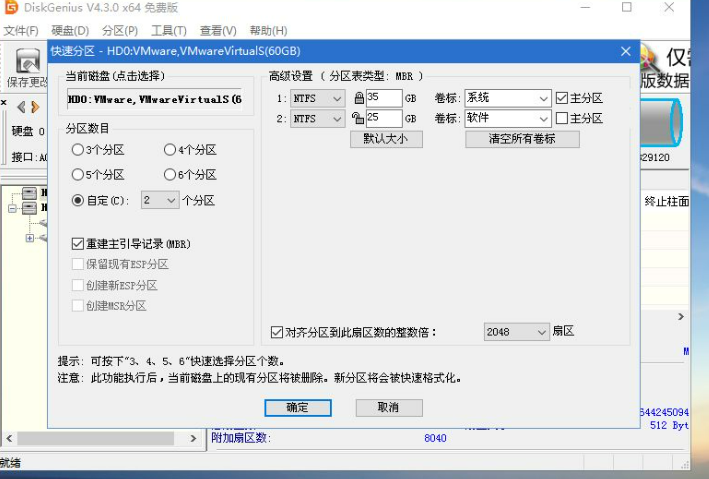Open custom partition count dropdown showing 2
Screen dimensions: 709x479
[160, 200]
